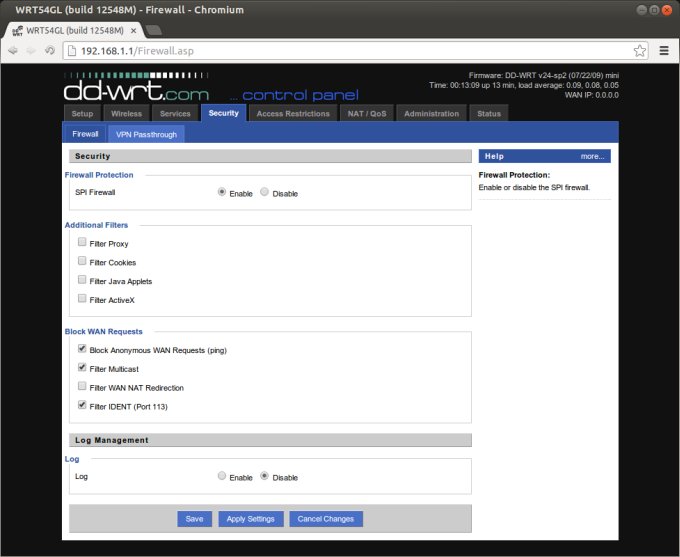Close the WRT54GL browser tab
Screen dimensions: 680x557
134,31
